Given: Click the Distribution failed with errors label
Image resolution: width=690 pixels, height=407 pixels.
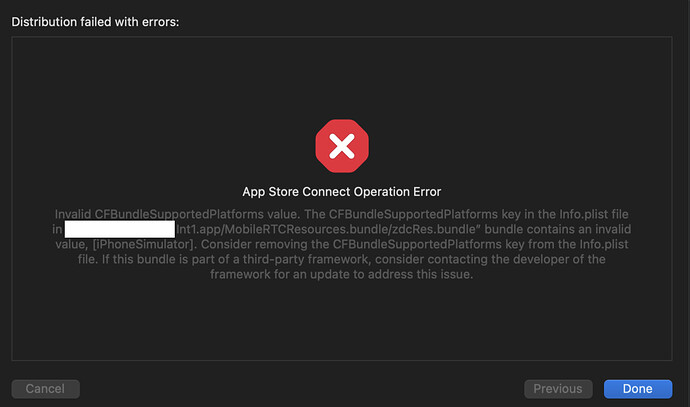Looking at the screenshot, I should 95,22.
